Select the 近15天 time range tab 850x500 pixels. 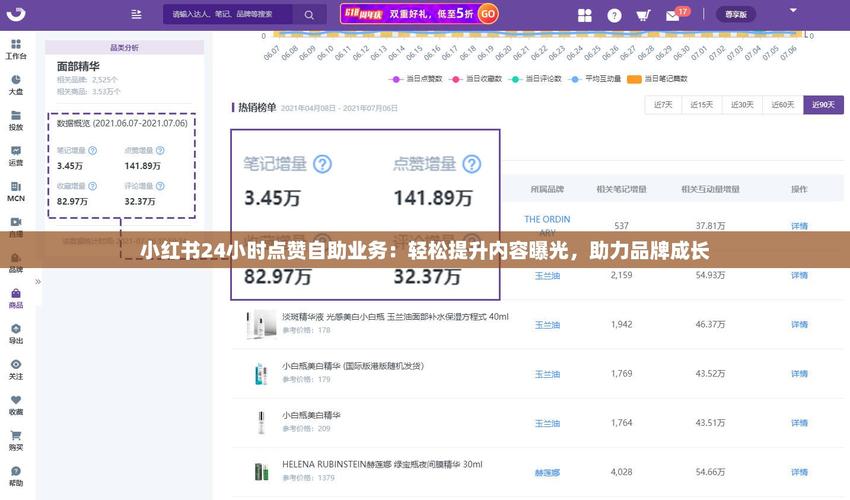[x=701, y=105]
